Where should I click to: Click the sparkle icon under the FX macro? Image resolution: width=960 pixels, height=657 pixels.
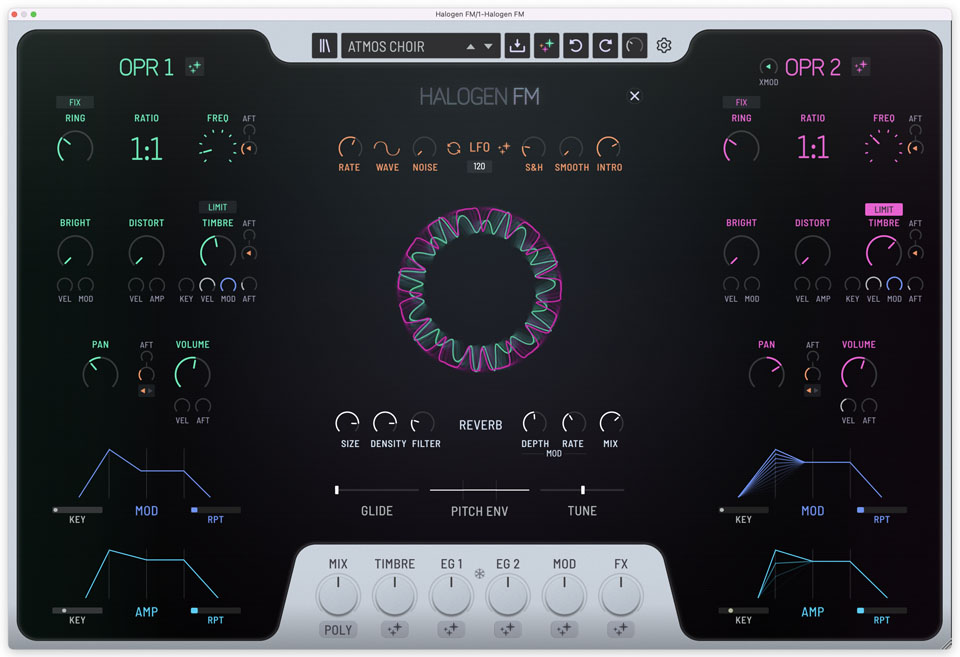pos(621,629)
